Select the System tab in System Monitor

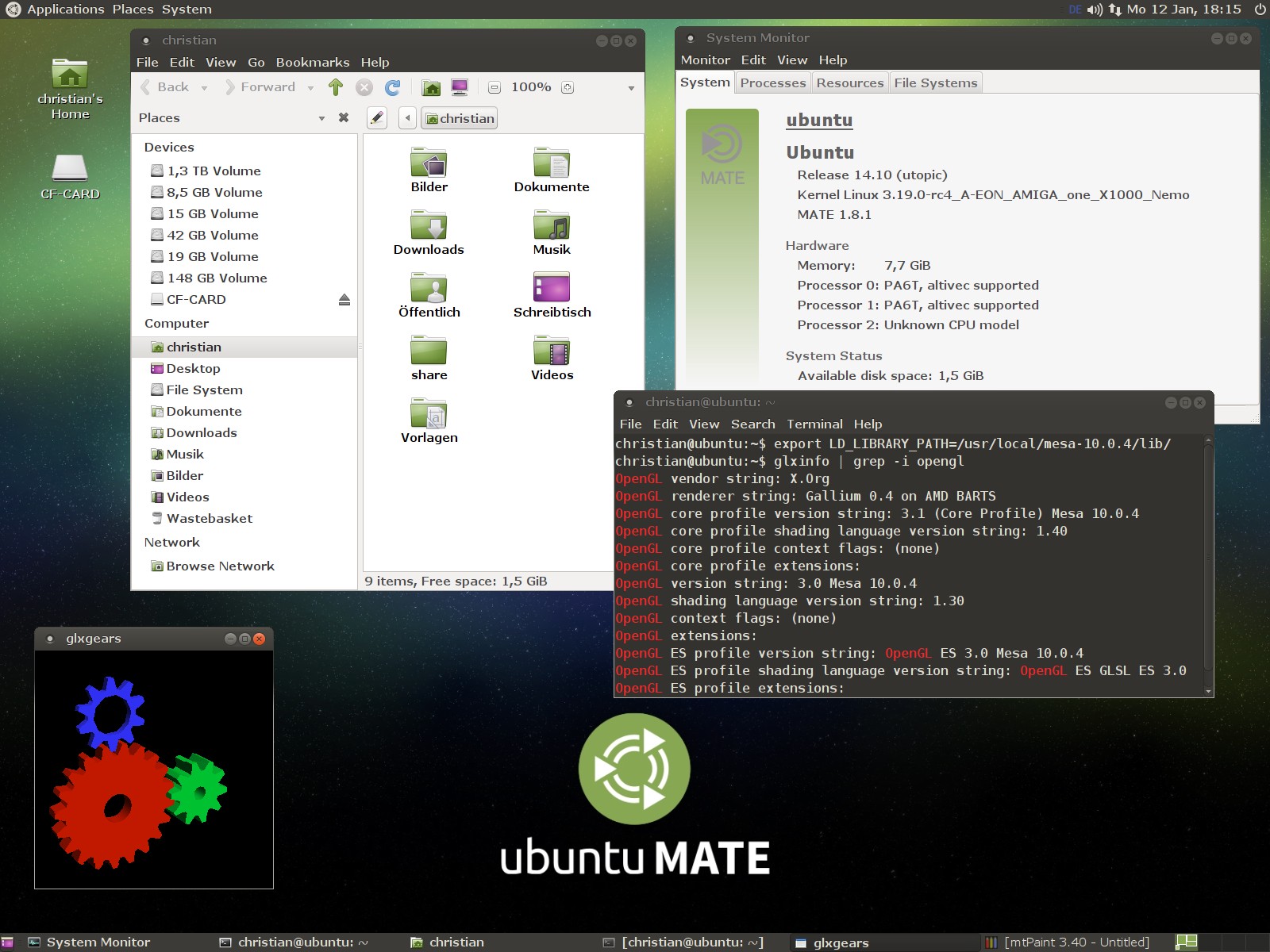[705, 82]
